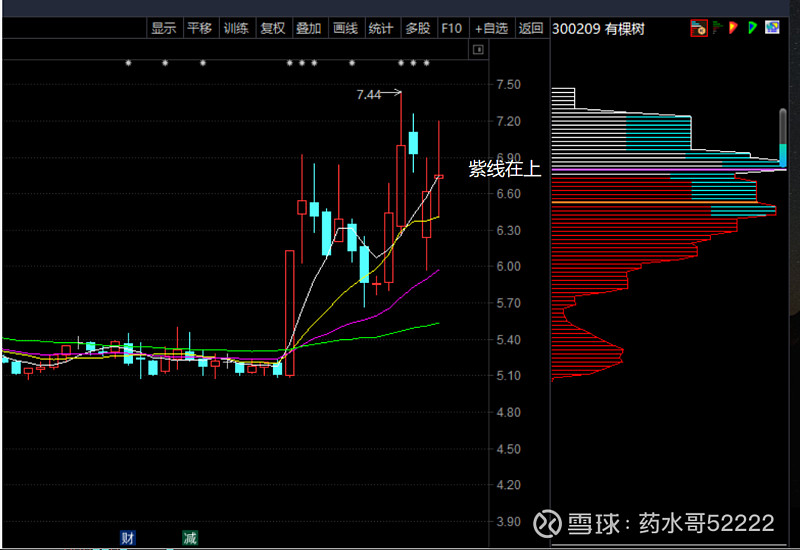Open the 统计 statistics option
Viewport: 800px width, 550px height.
point(382,28)
